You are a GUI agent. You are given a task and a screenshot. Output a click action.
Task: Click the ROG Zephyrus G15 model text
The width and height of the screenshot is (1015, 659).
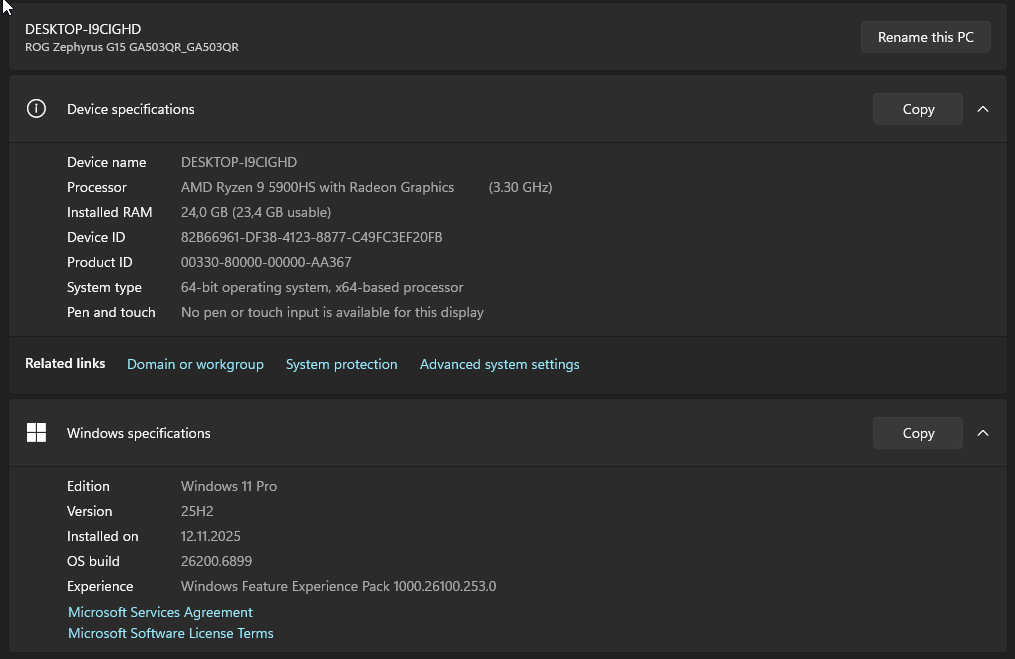click(132, 47)
